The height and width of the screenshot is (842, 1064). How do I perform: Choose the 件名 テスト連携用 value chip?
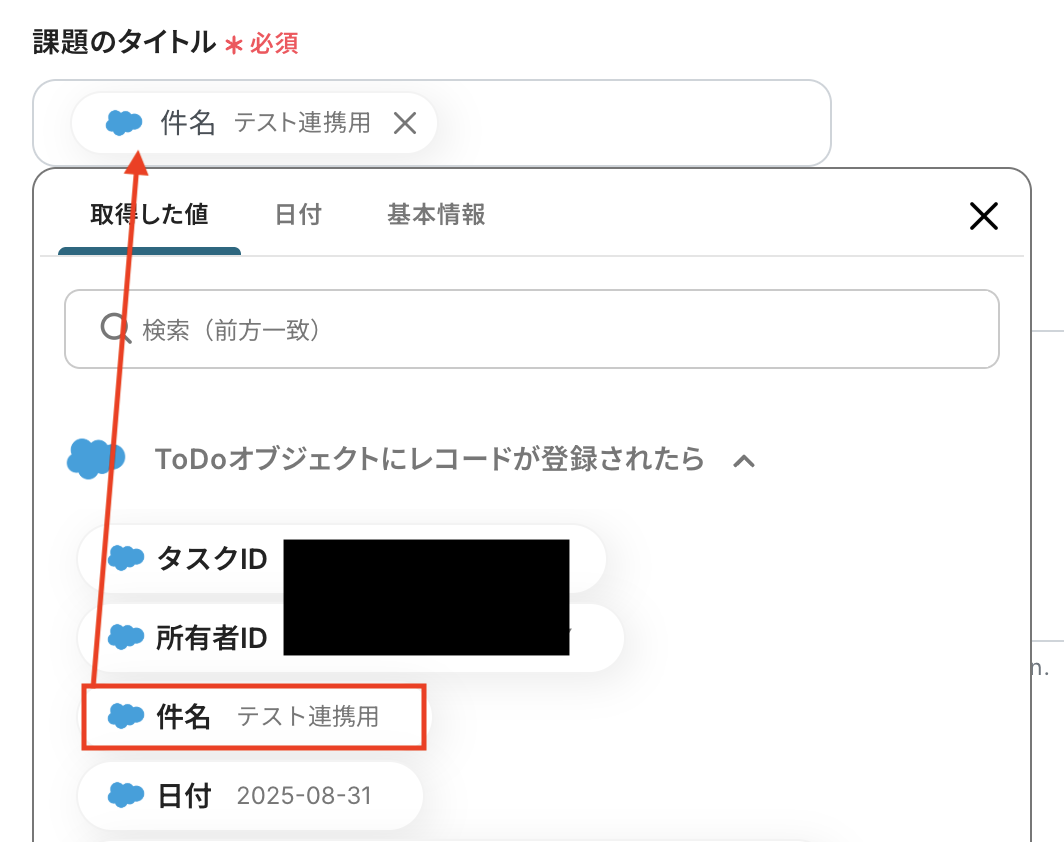pyautogui.click(x=254, y=716)
